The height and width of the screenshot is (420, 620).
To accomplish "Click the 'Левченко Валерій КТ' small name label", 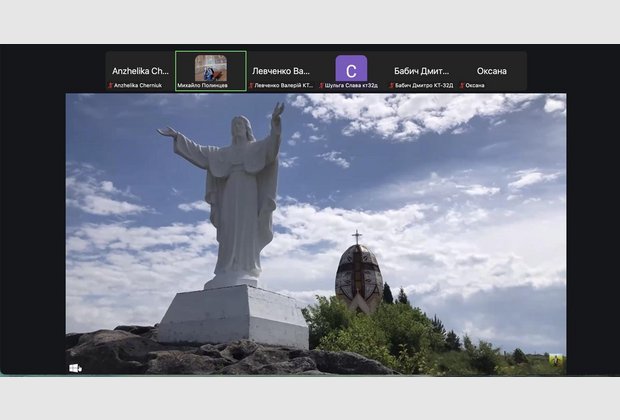I will (283, 86).
